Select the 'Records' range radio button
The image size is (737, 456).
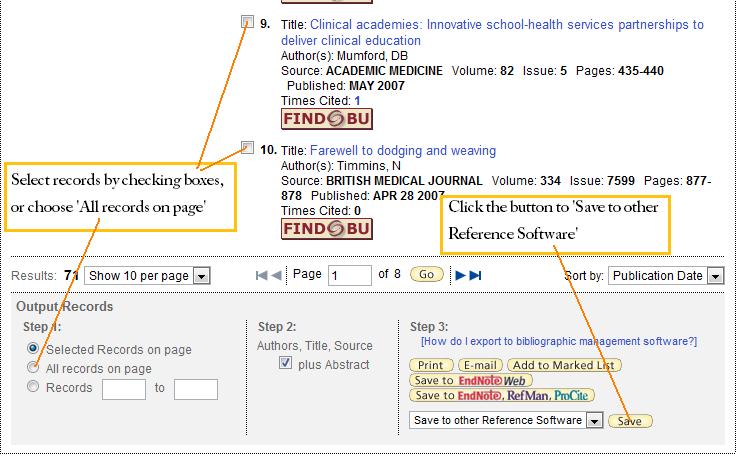pyautogui.click(x=33, y=386)
